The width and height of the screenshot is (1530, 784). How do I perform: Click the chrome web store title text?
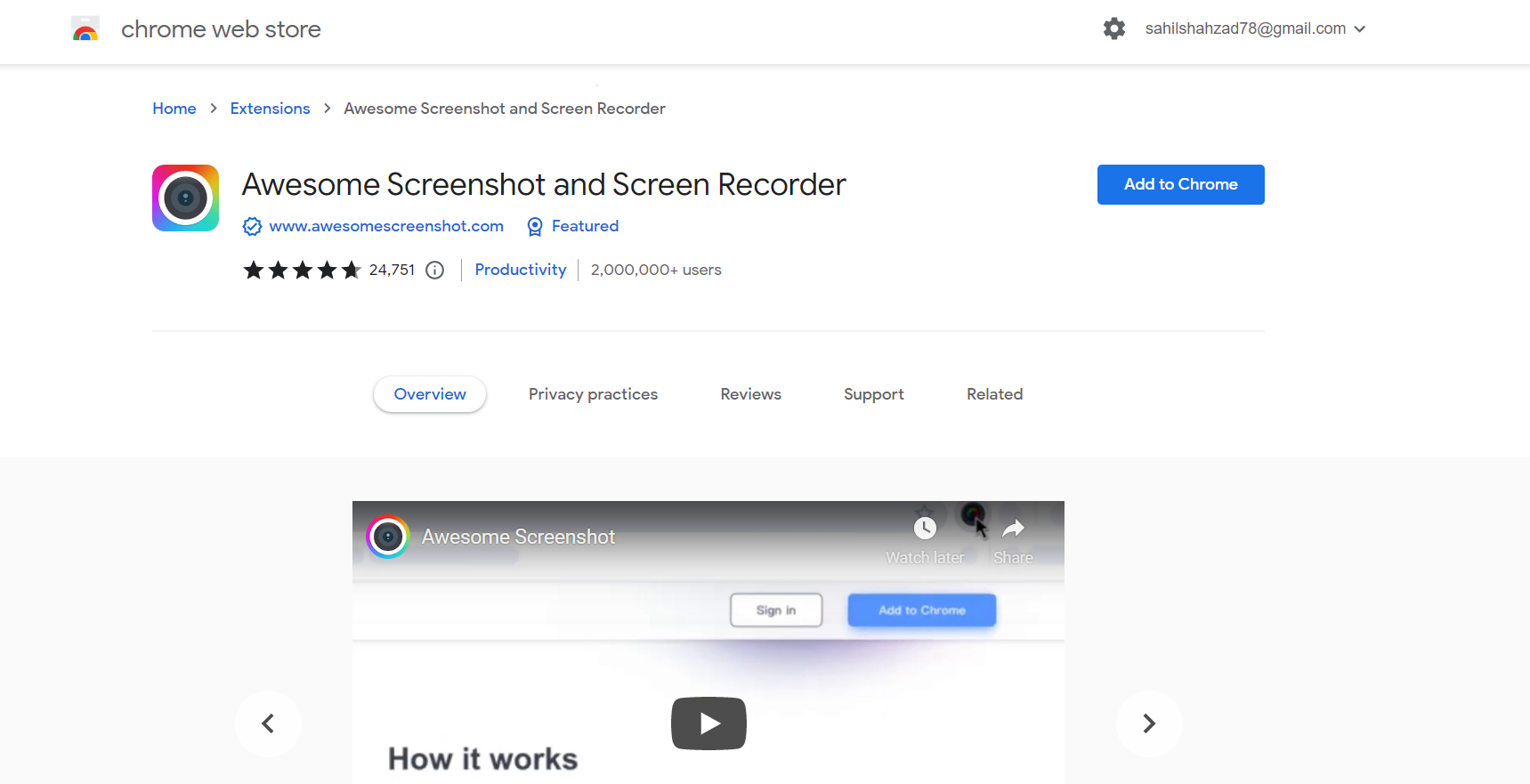click(x=221, y=29)
